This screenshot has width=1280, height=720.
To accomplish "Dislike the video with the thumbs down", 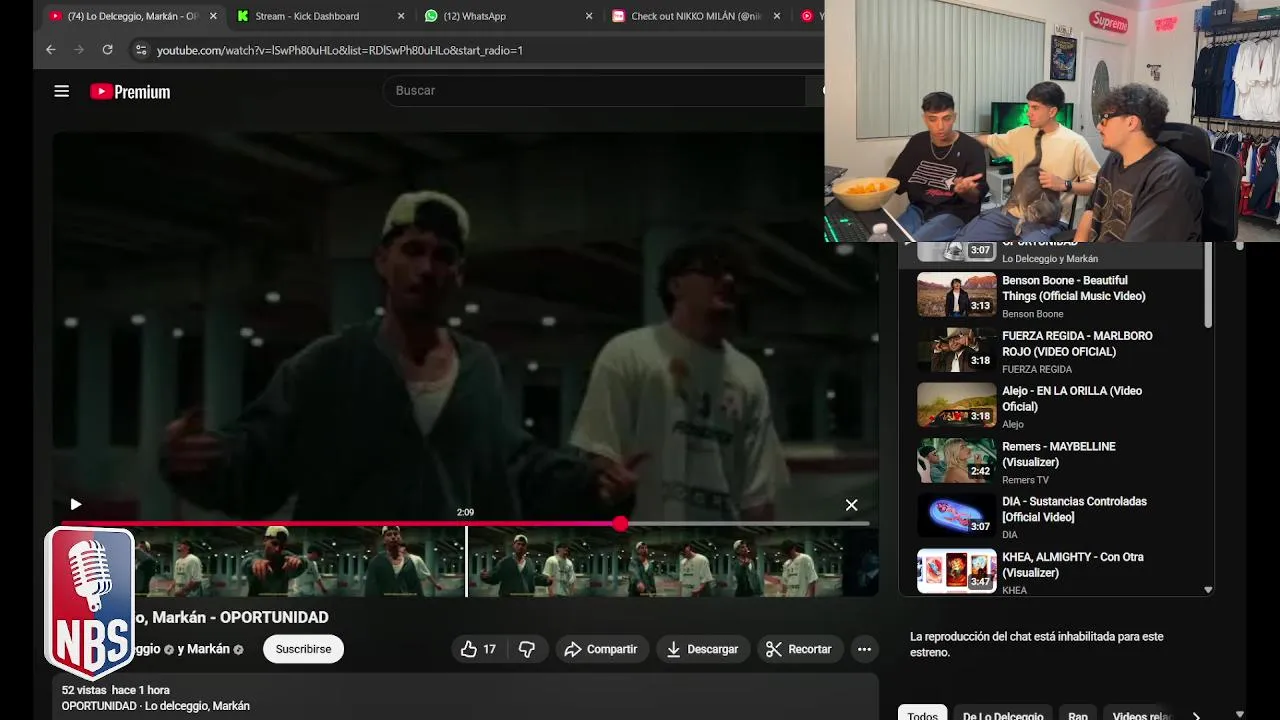I will coord(527,649).
